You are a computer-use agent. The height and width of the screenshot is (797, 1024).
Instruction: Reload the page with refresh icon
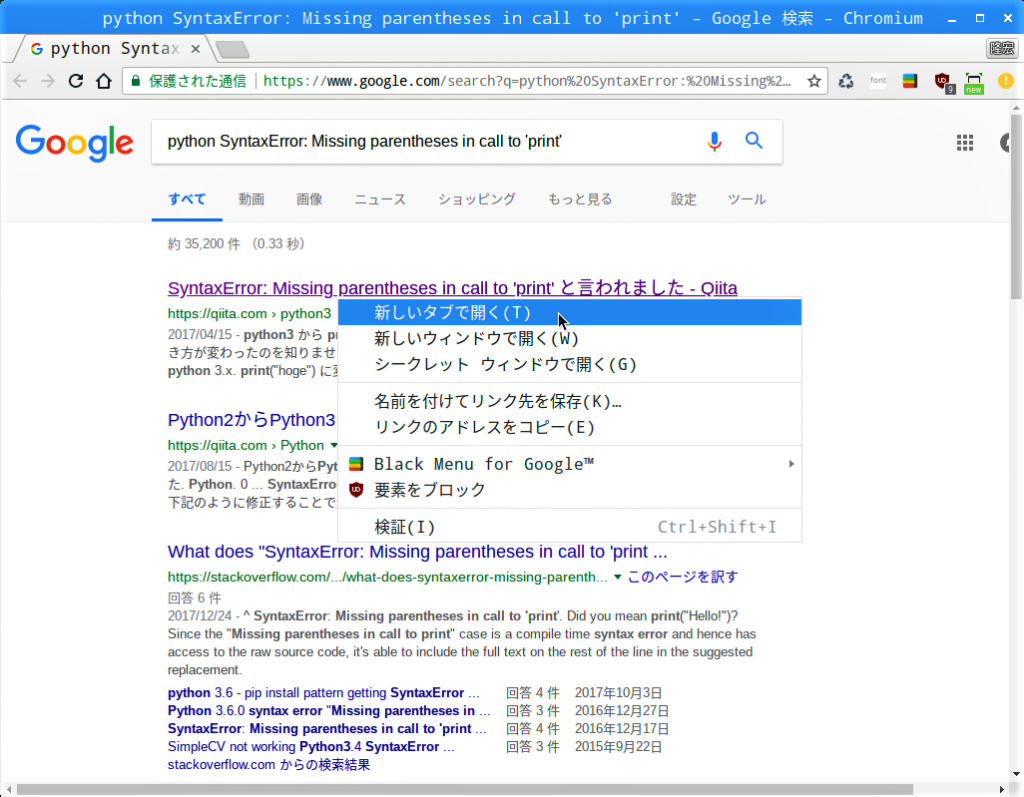click(x=76, y=81)
